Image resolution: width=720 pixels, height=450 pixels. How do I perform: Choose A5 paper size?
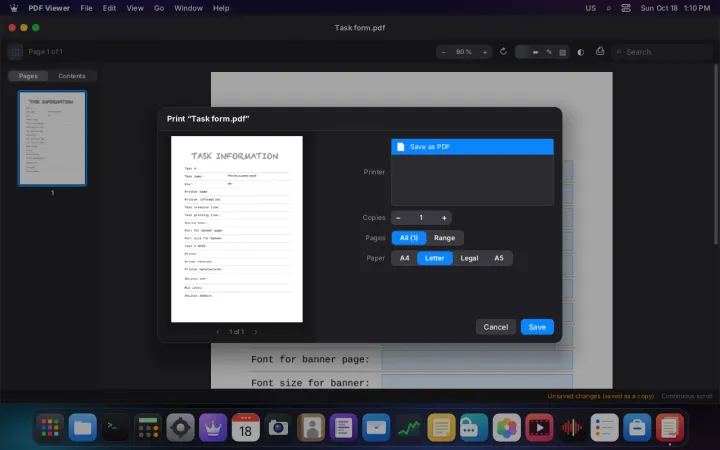[x=499, y=258]
